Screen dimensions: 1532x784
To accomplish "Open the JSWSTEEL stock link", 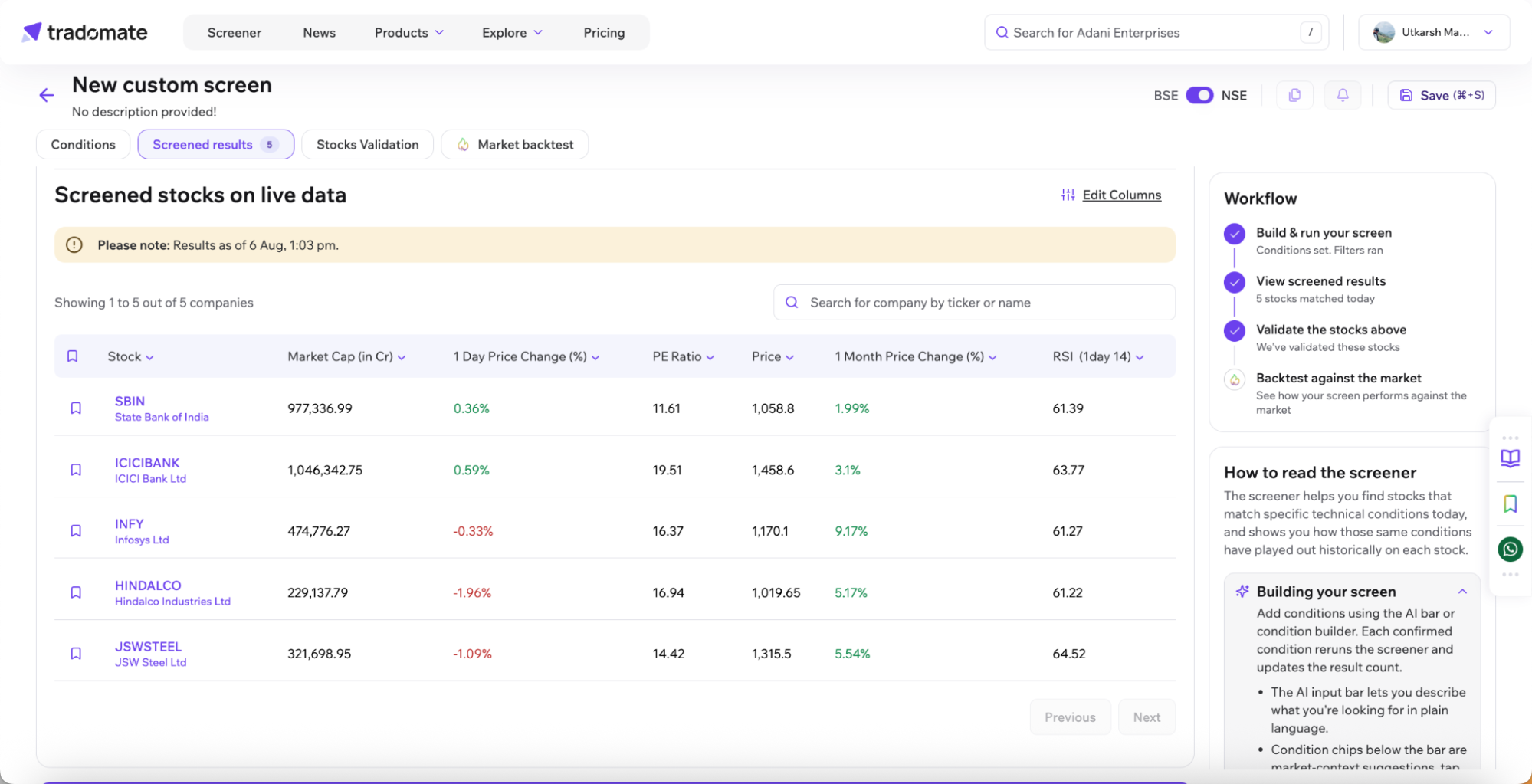I will [x=148, y=647].
